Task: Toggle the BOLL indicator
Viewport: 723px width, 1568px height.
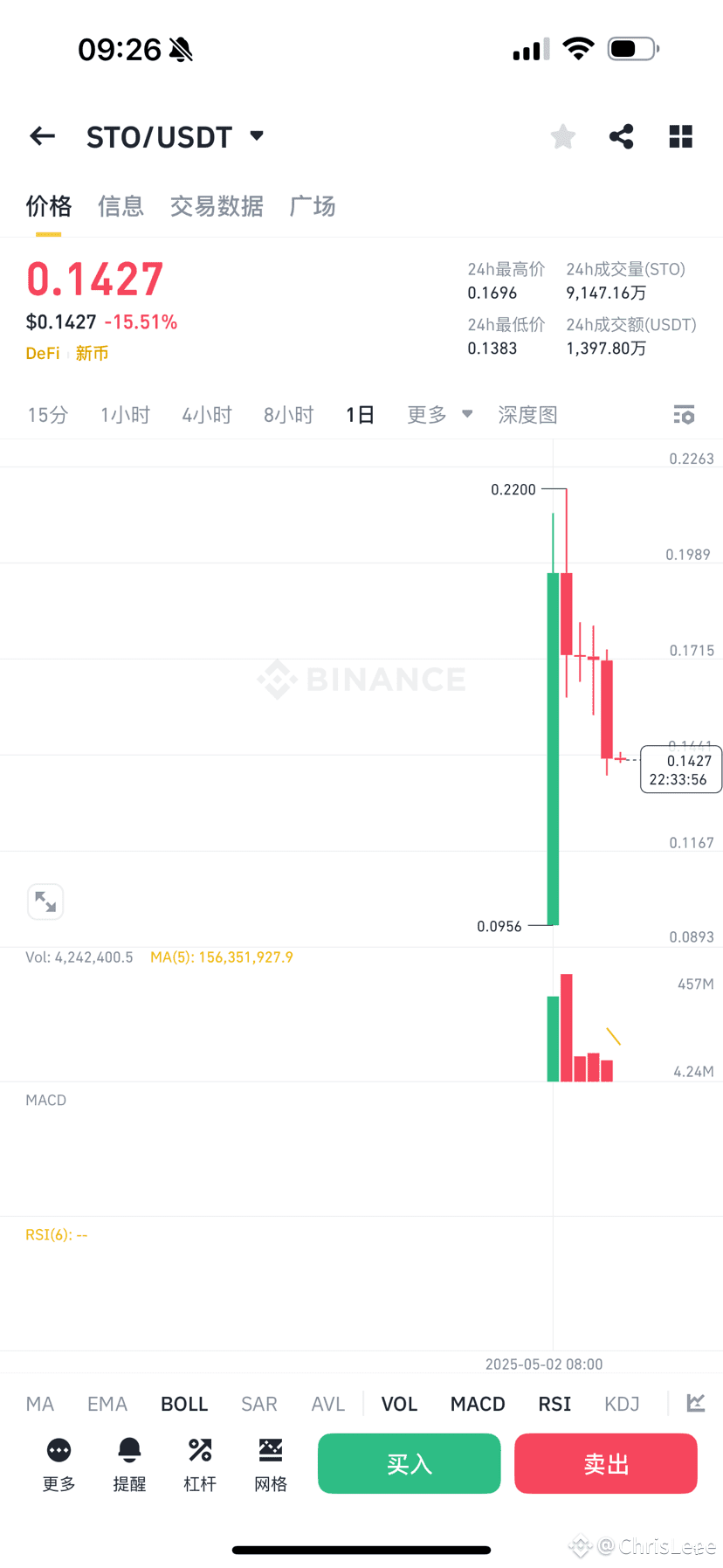Action: pos(184,1404)
